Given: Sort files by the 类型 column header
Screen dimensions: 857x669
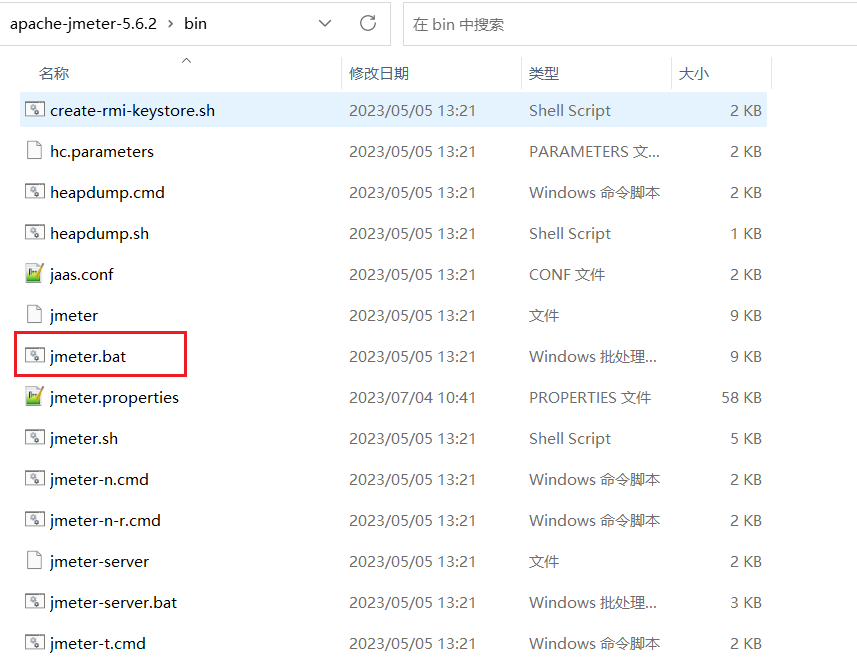Looking at the screenshot, I should (544, 73).
